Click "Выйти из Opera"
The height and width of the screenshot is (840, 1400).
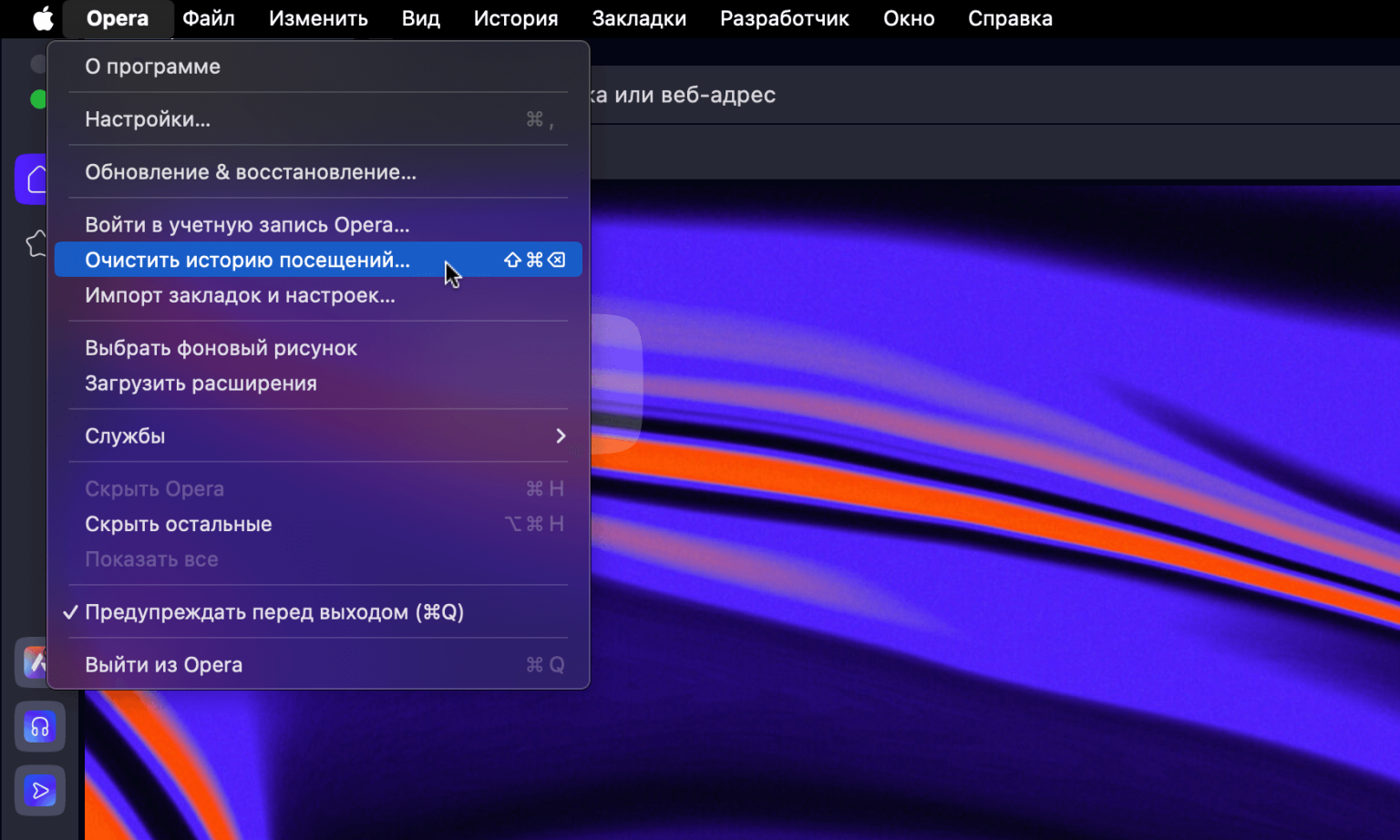164,665
